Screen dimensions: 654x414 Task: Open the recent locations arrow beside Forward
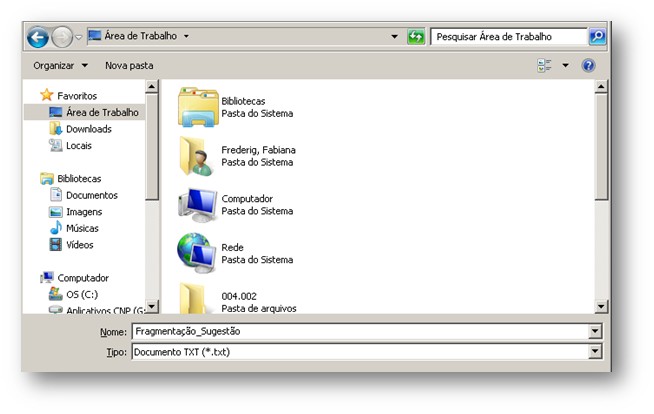point(78,38)
